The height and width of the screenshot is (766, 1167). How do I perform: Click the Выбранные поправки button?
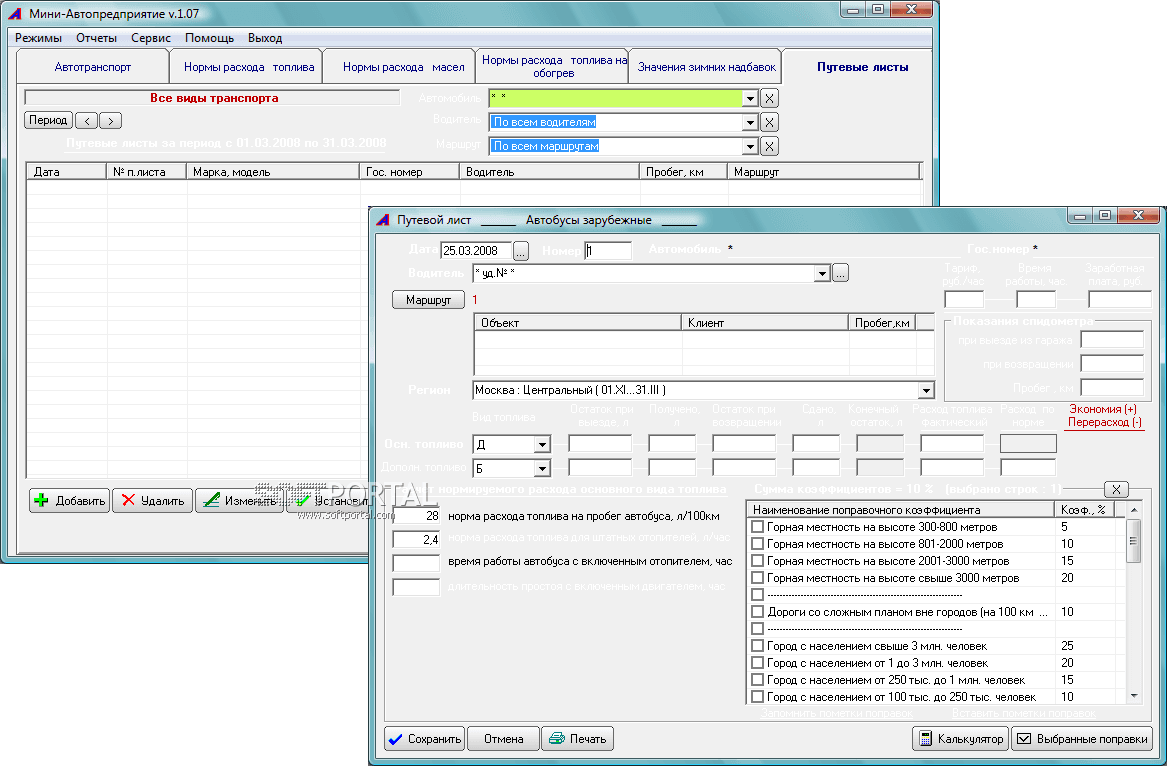[1081, 738]
